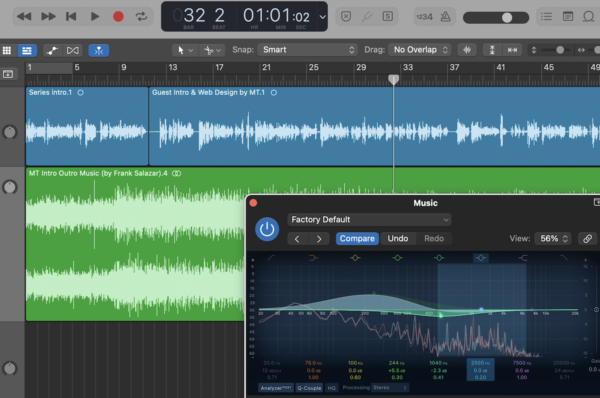Screen dimensions: 600x398
Task: Select the Series intro.1 audio region
Action: tap(87, 126)
